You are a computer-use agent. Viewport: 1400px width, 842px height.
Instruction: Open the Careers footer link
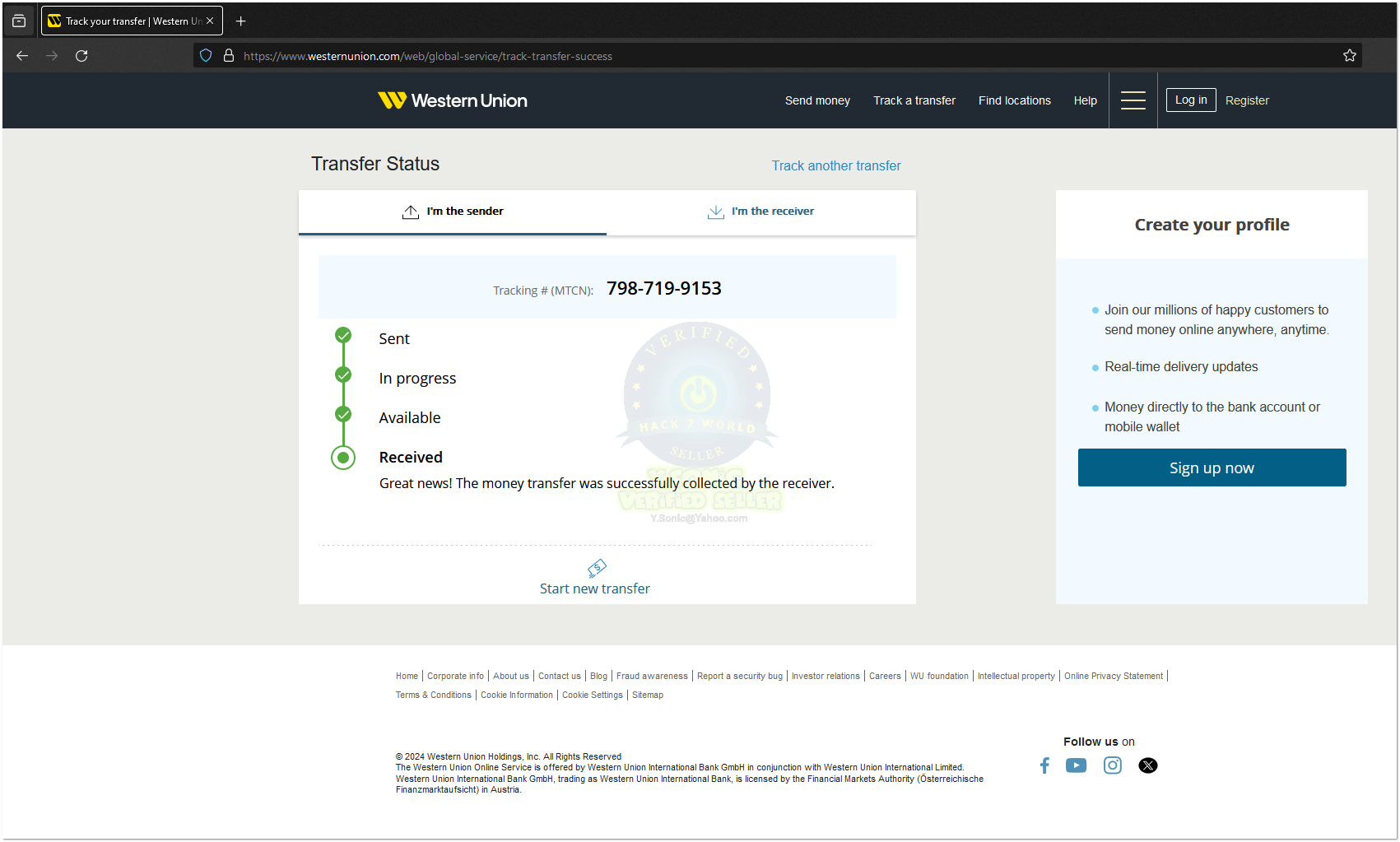[x=885, y=676]
